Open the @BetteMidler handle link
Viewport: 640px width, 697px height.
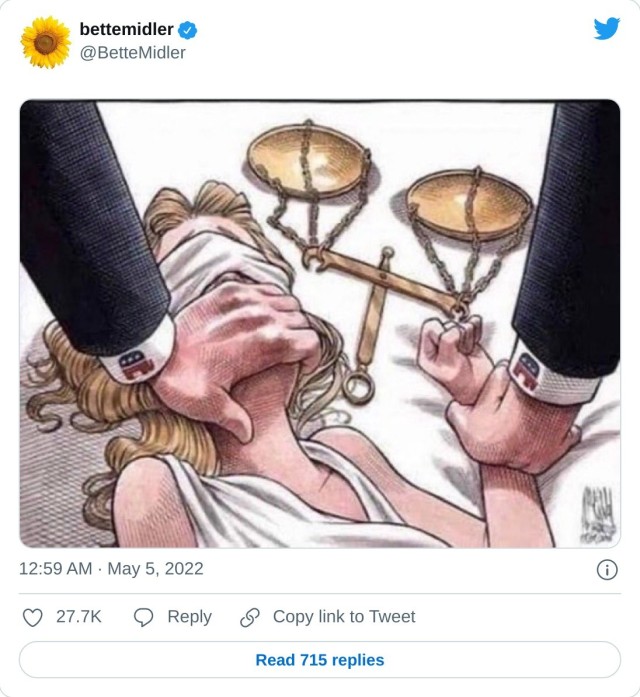coord(132,53)
